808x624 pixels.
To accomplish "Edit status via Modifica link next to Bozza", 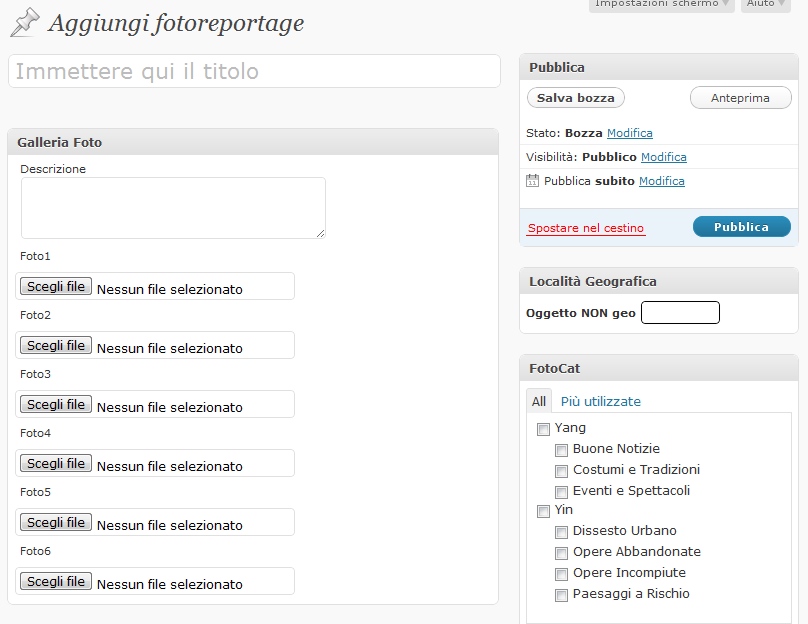I will (629, 133).
